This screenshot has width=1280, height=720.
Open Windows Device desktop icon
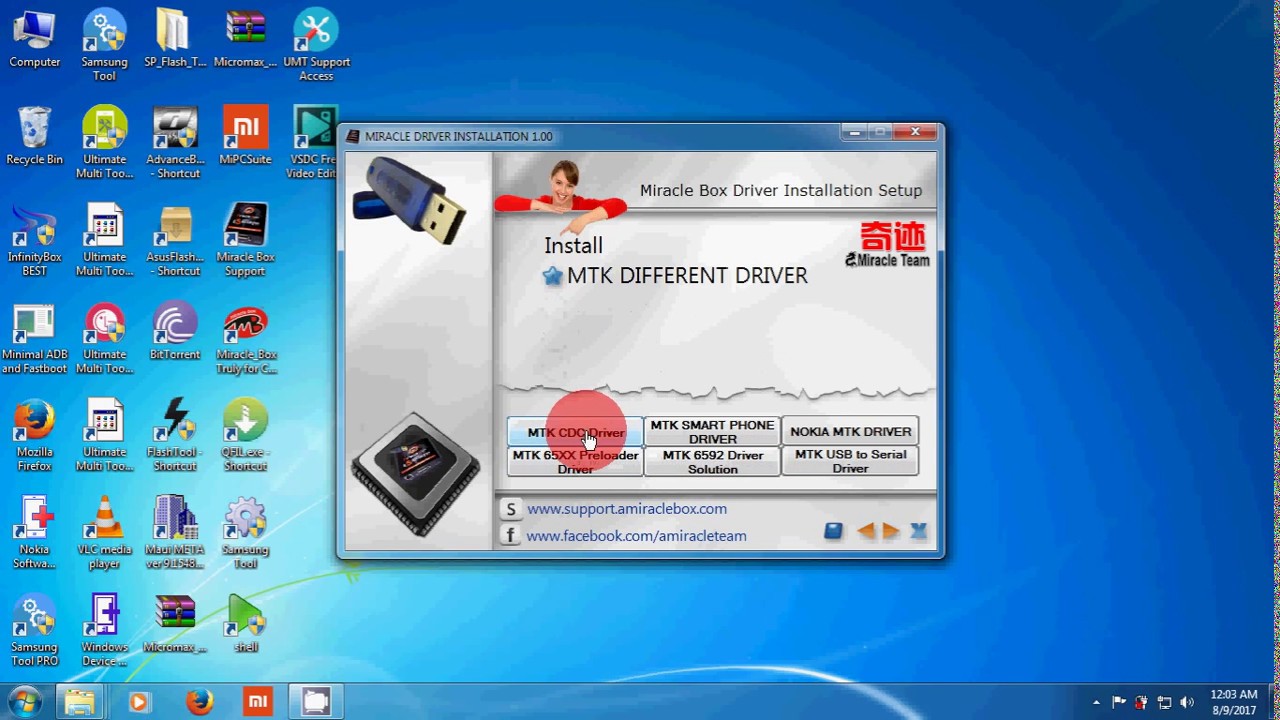[x=105, y=630]
